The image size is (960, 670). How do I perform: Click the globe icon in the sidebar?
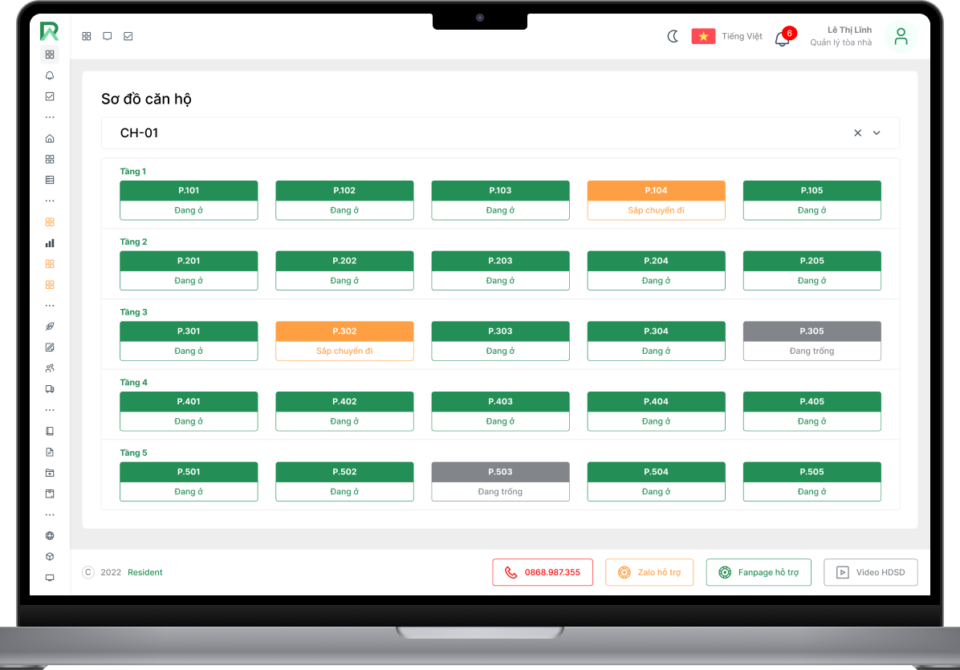coord(50,535)
